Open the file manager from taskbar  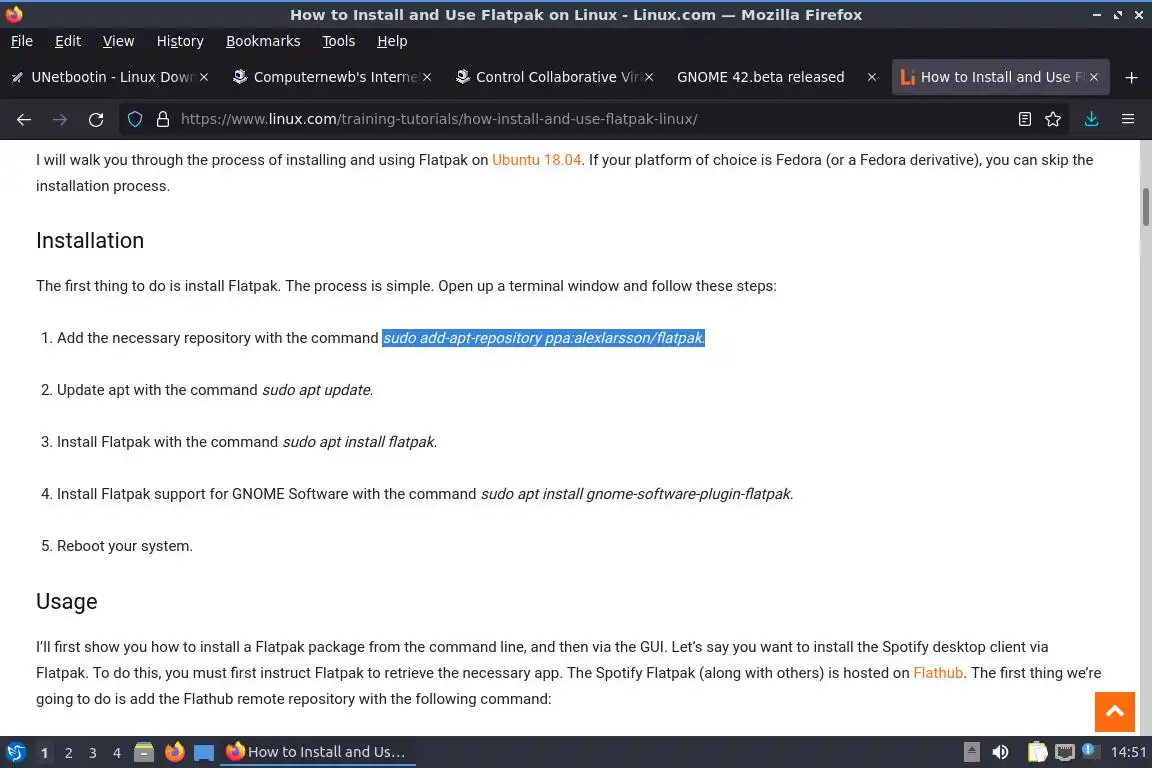click(x=144, y=752)
